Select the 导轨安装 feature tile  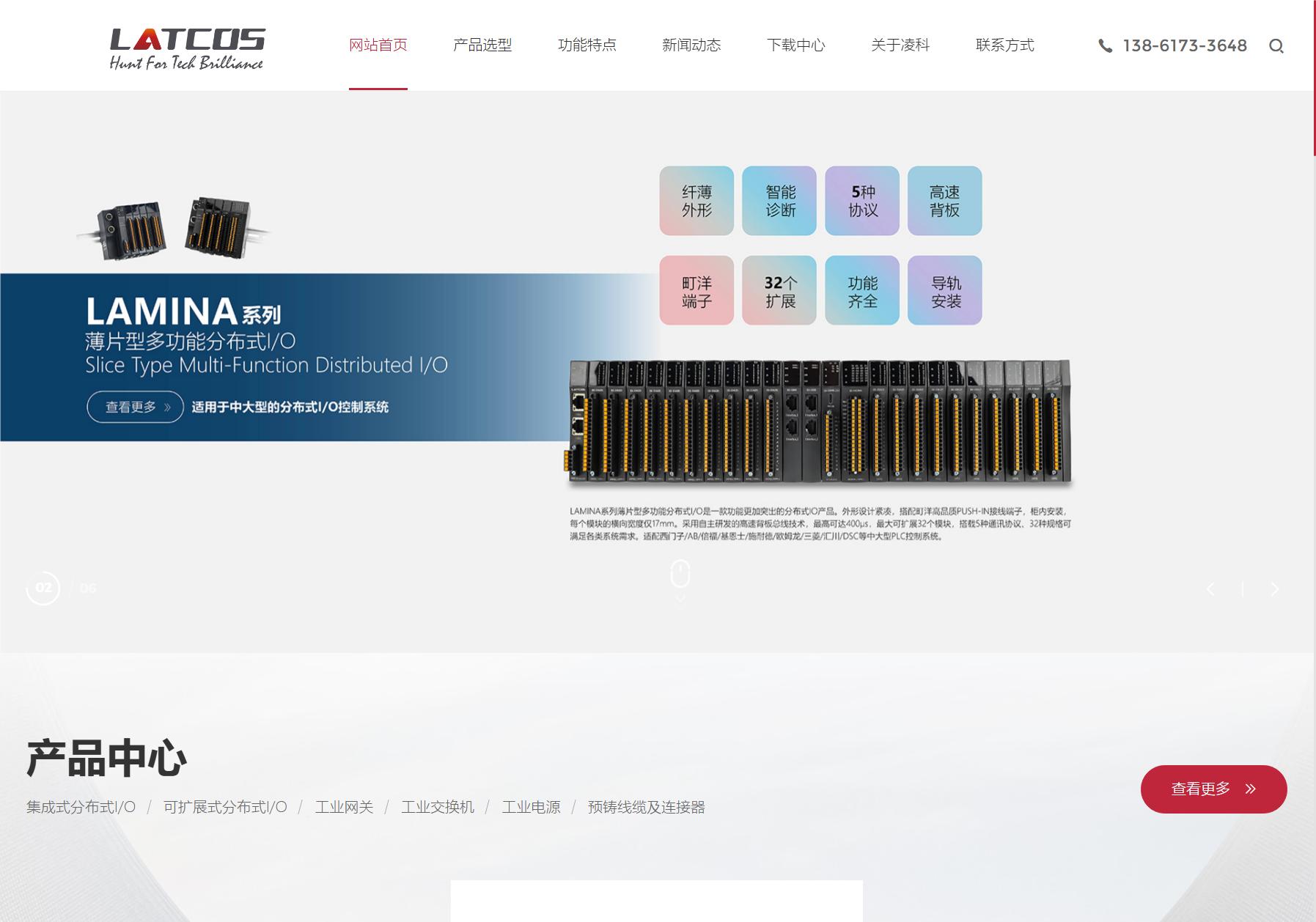945,290
